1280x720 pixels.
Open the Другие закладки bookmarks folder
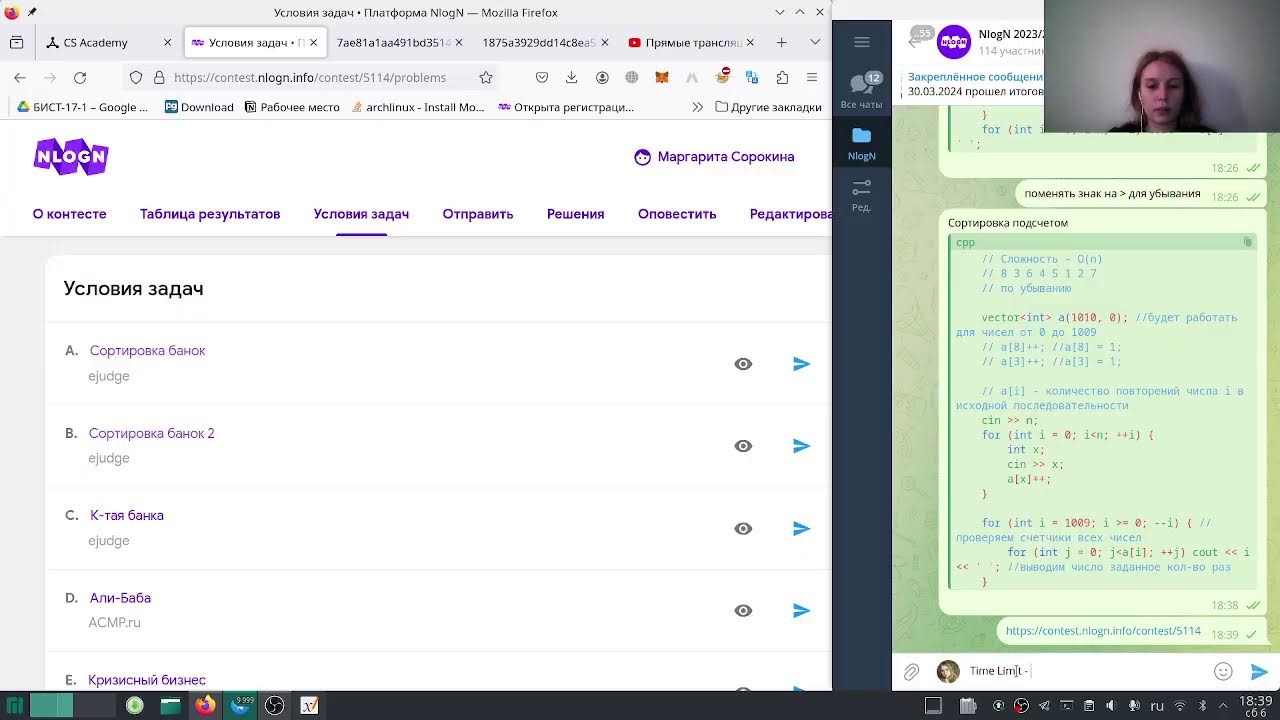[x=768, y=107]
